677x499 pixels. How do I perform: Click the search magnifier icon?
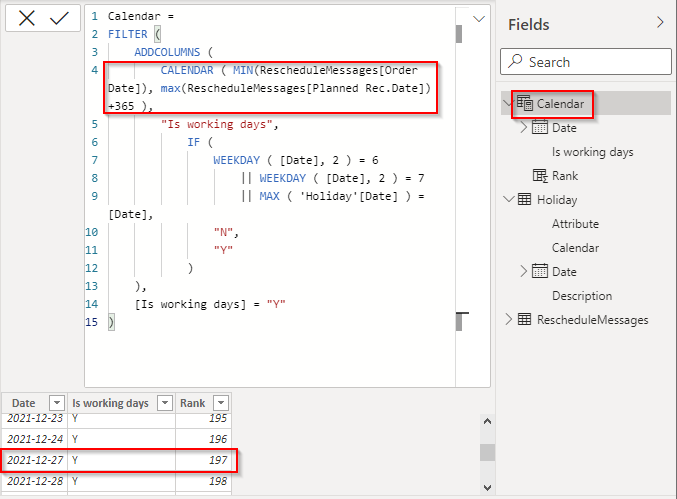coord(515,61)
